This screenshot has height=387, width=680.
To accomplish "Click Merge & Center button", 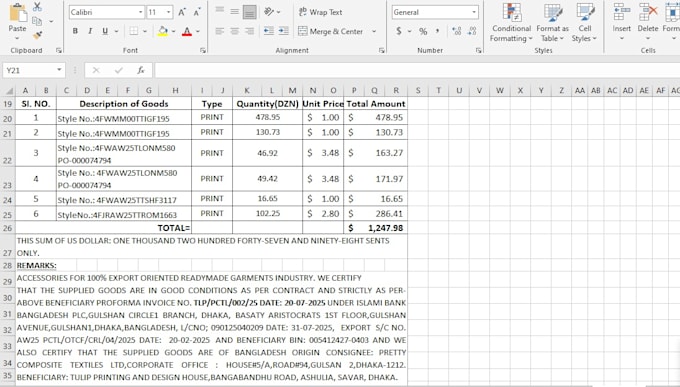I will [330, 31].
